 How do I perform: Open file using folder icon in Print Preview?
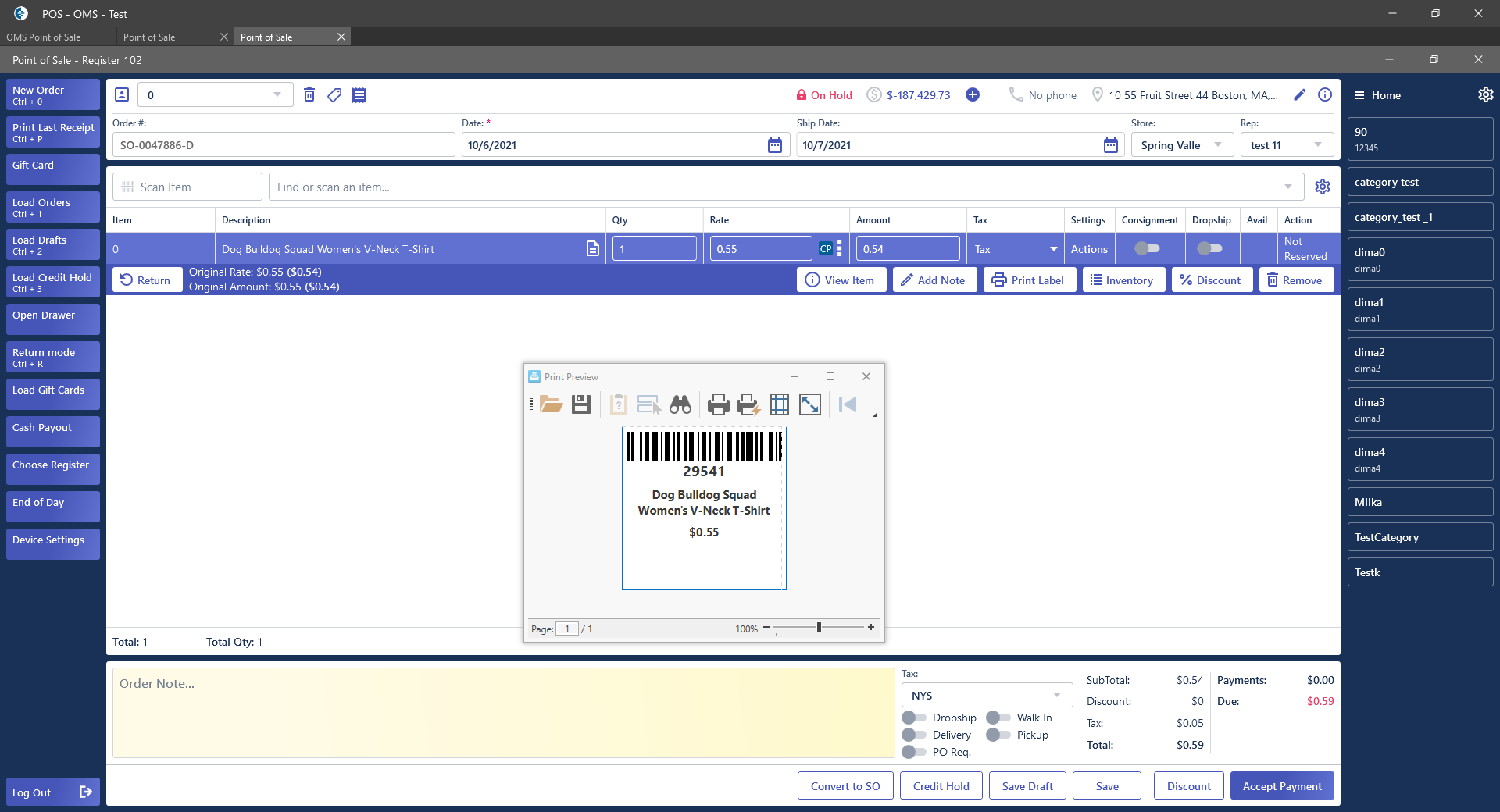(552, 404)
